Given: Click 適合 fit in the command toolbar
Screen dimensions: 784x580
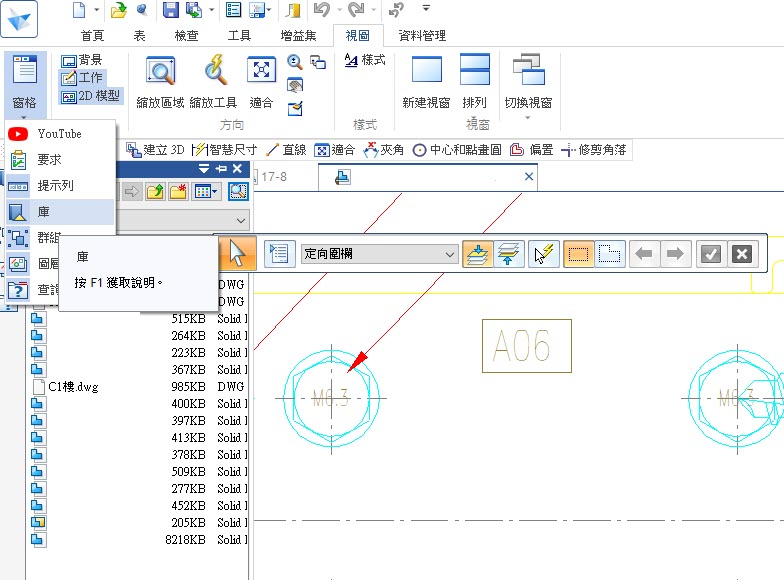Looking at the screenshot, I should pyautogui.click(x=334, y=150).
